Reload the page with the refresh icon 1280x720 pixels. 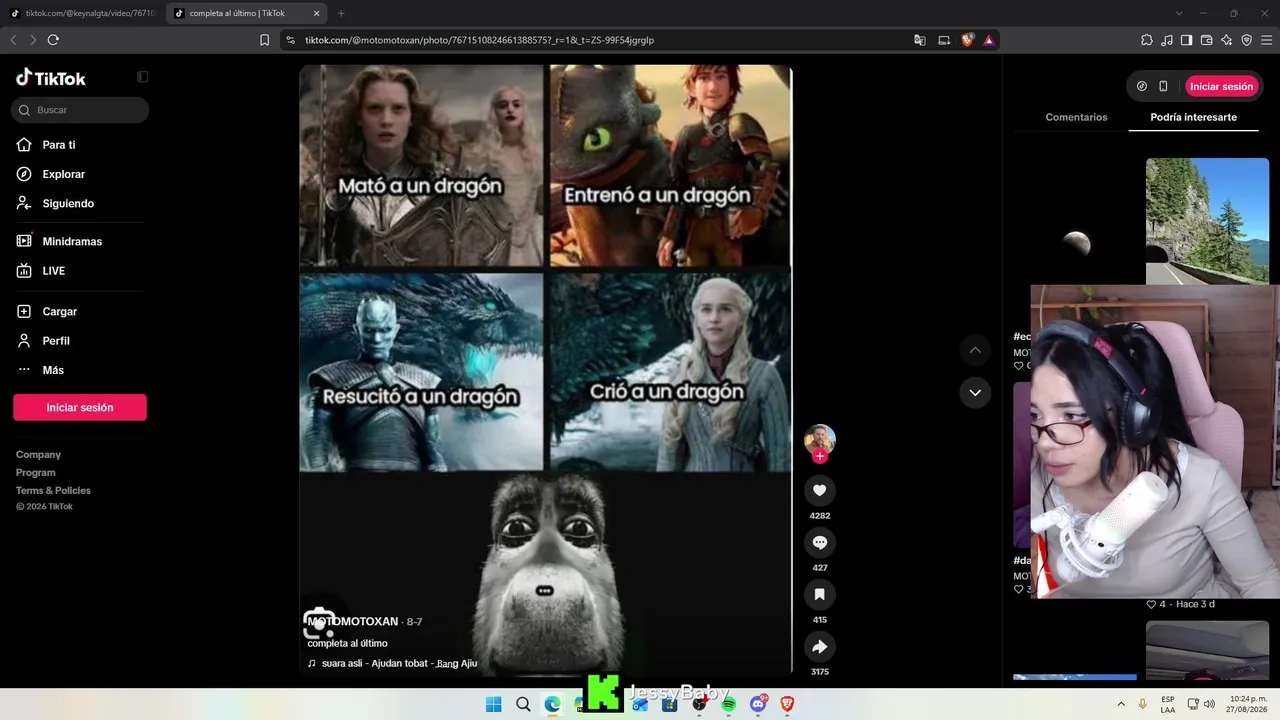pyautogui.click(x=53, y=40)
